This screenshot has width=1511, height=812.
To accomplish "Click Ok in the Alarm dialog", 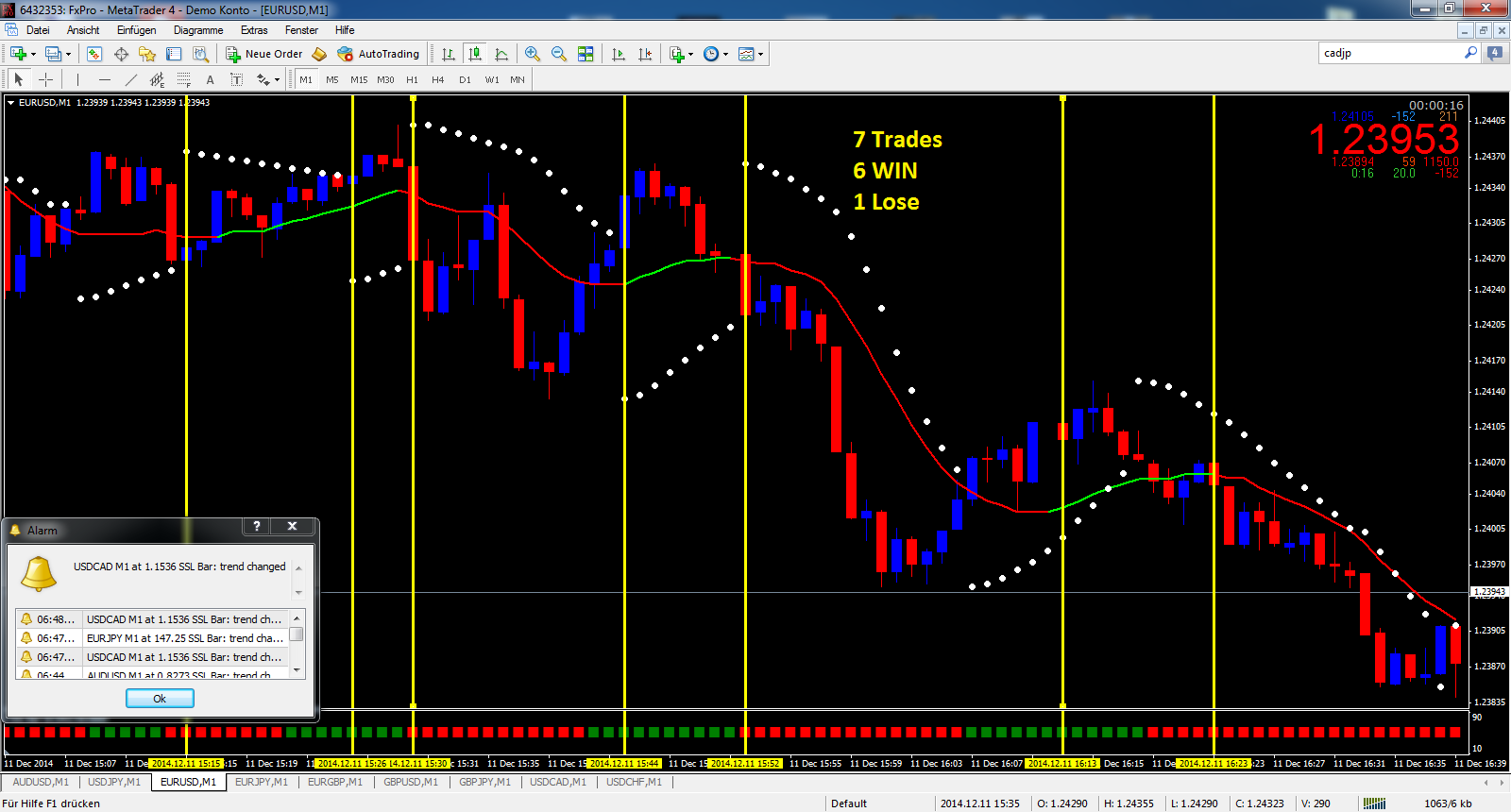I will [x=160, y=699].
